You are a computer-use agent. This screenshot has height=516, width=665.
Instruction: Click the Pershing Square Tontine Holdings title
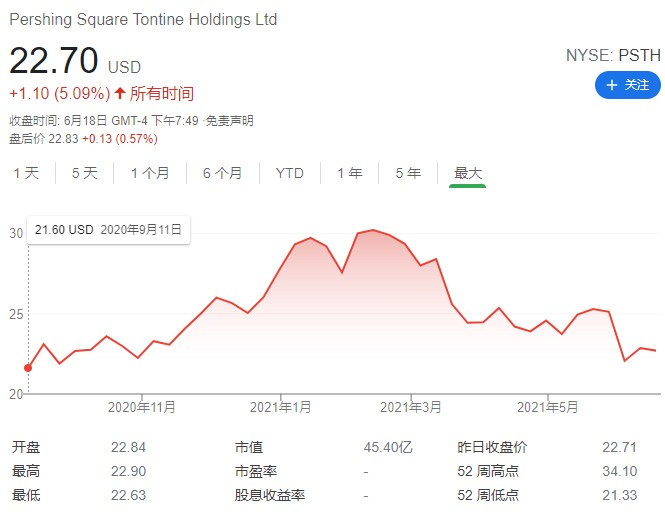pos(143,20)
